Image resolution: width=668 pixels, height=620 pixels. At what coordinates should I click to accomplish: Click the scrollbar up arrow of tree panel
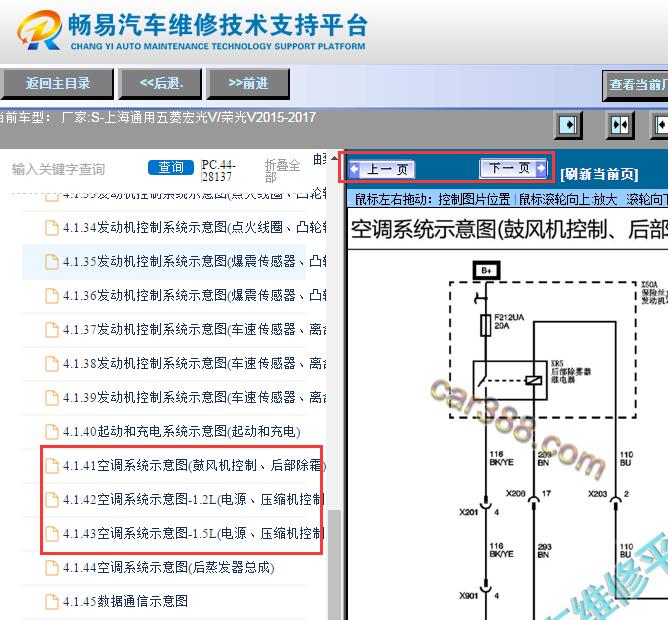tap(335, 159)
